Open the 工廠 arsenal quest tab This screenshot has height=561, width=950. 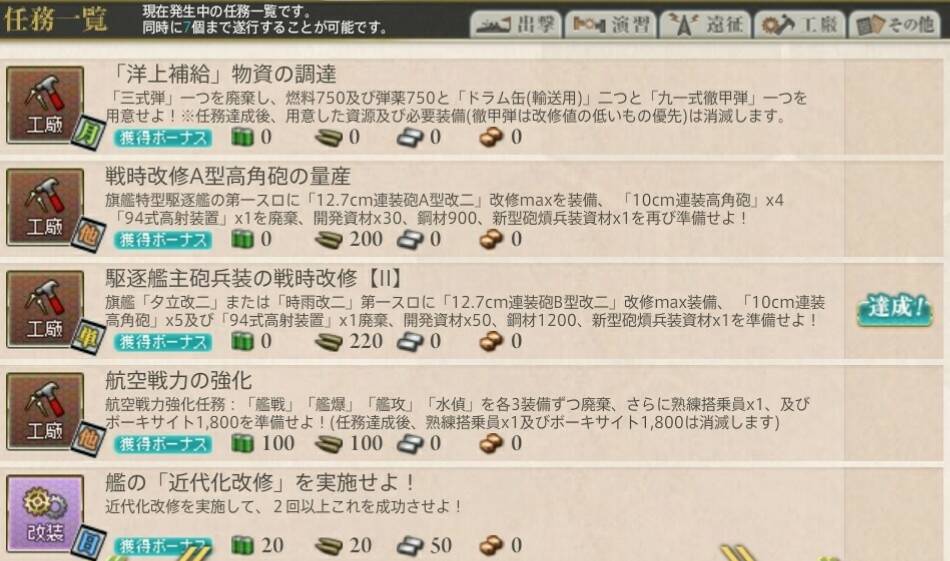[800, 24]
